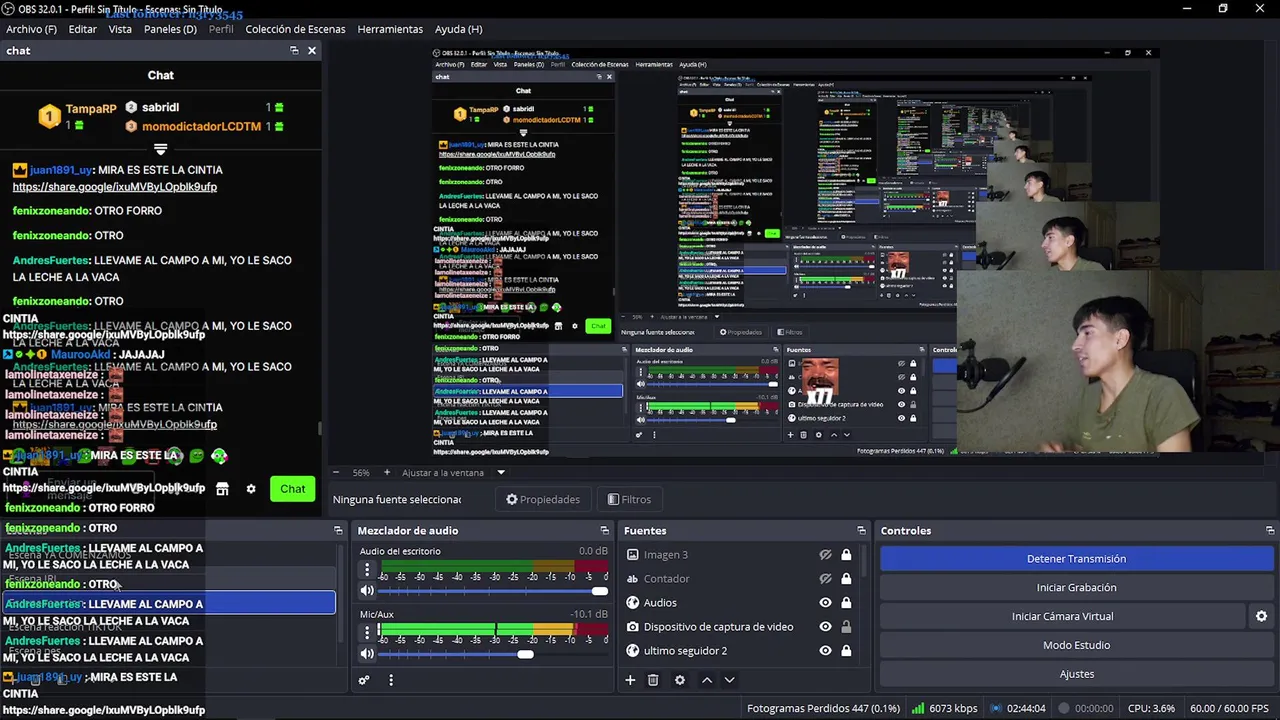Open Filtros for selected source
Viewport: 1280px width, 720px height.
[629, 499]
